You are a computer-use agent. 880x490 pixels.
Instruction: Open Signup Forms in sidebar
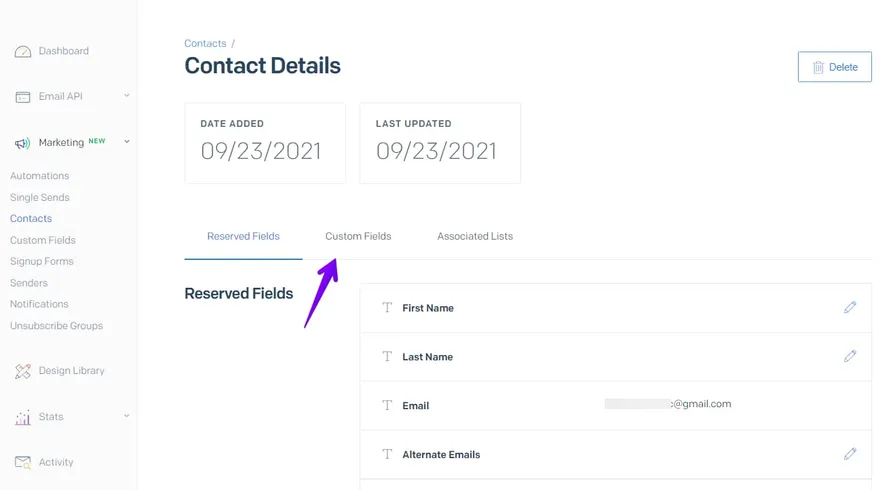pyautogui.click(x=42, y=261)
